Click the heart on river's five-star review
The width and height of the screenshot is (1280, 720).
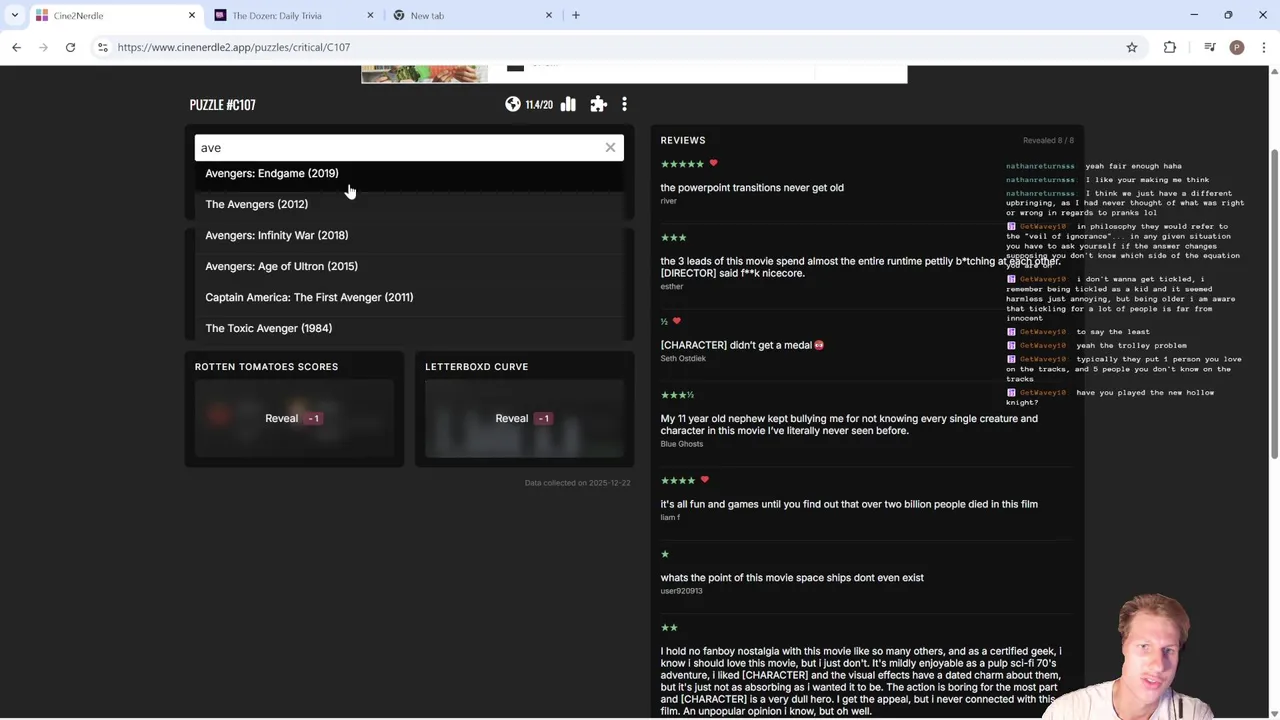pyautogui.click(x=713, y=163)
